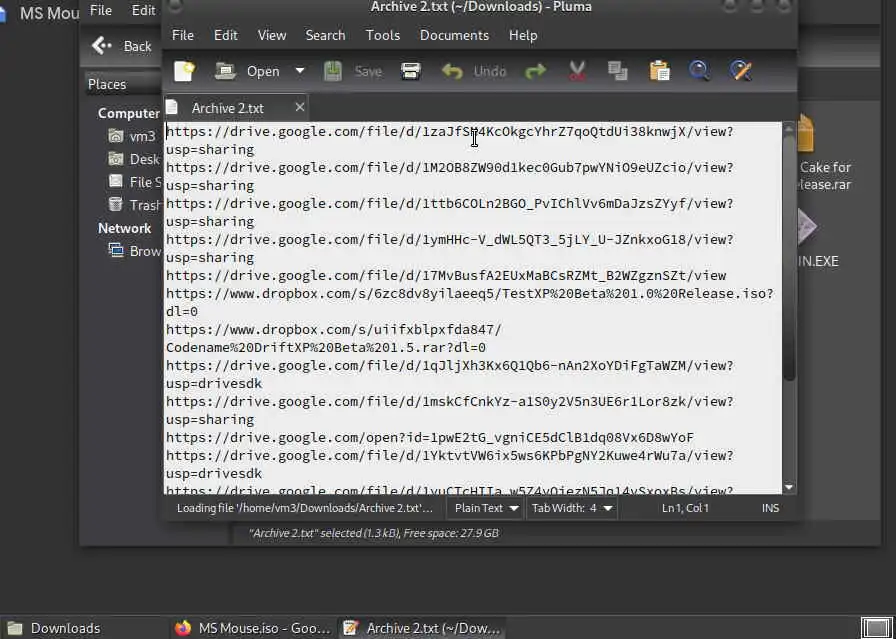Open Pluma Tools menu
This screenshot has height=639, width=896.
(x=383, y=35)
